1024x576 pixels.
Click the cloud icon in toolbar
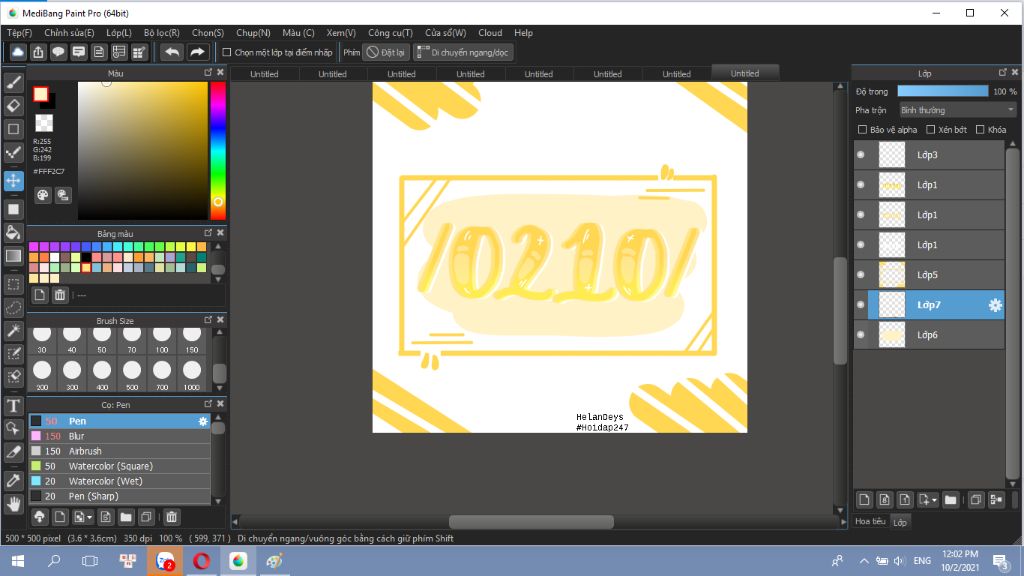[18, 52]
